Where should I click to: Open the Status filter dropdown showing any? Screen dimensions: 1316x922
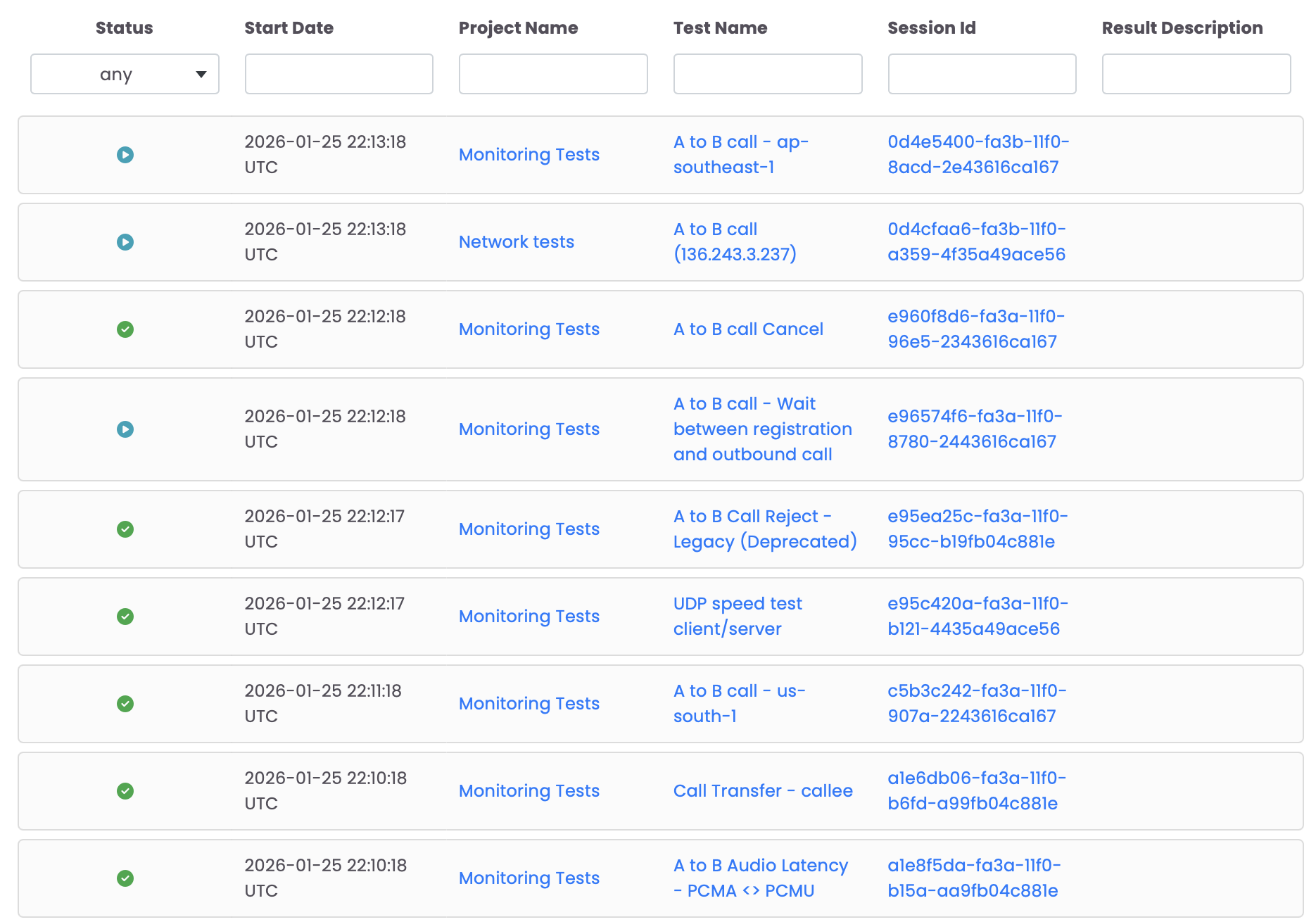125,74
